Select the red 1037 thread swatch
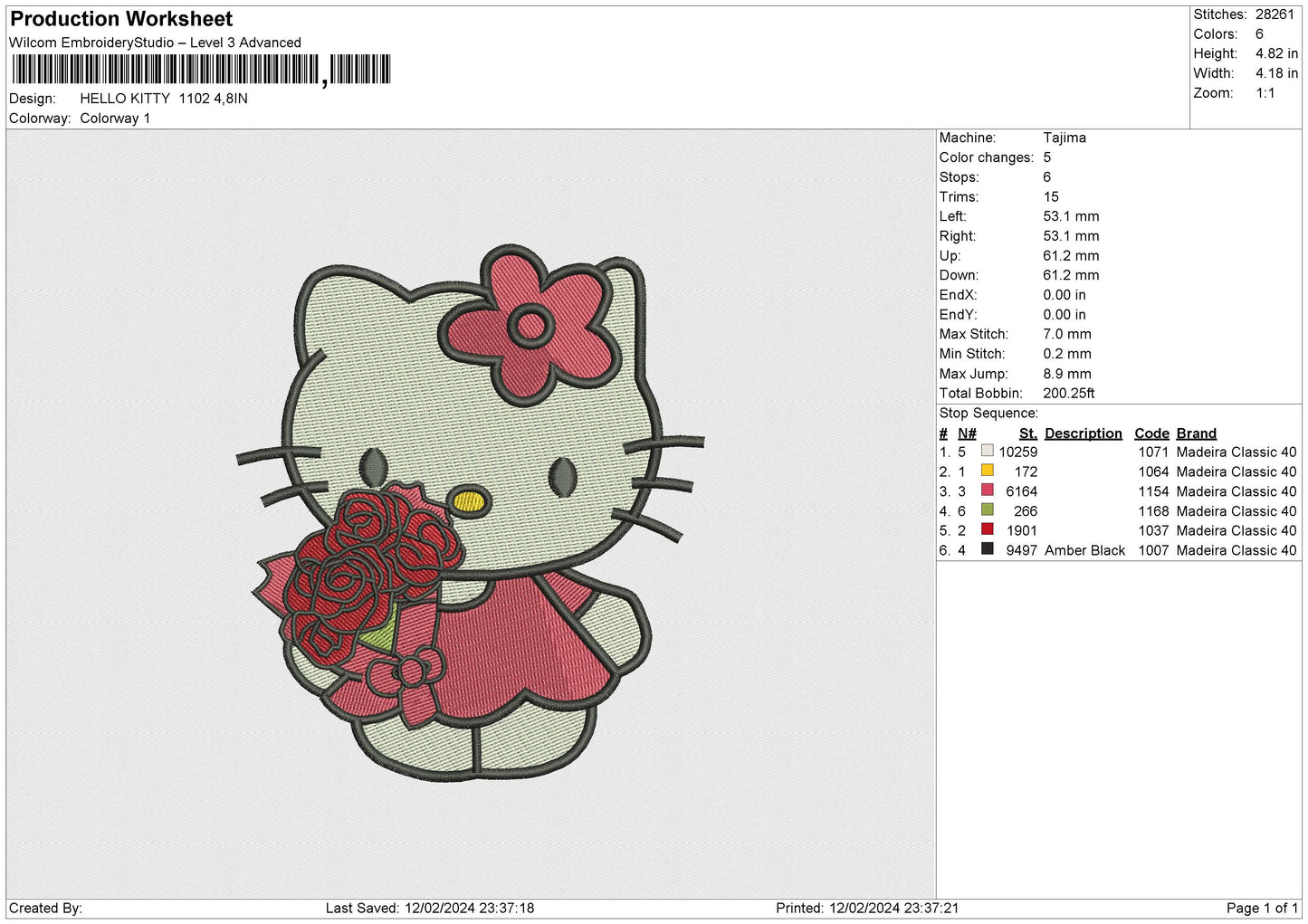The image size is (1308, 924). [x=987, y=529]
